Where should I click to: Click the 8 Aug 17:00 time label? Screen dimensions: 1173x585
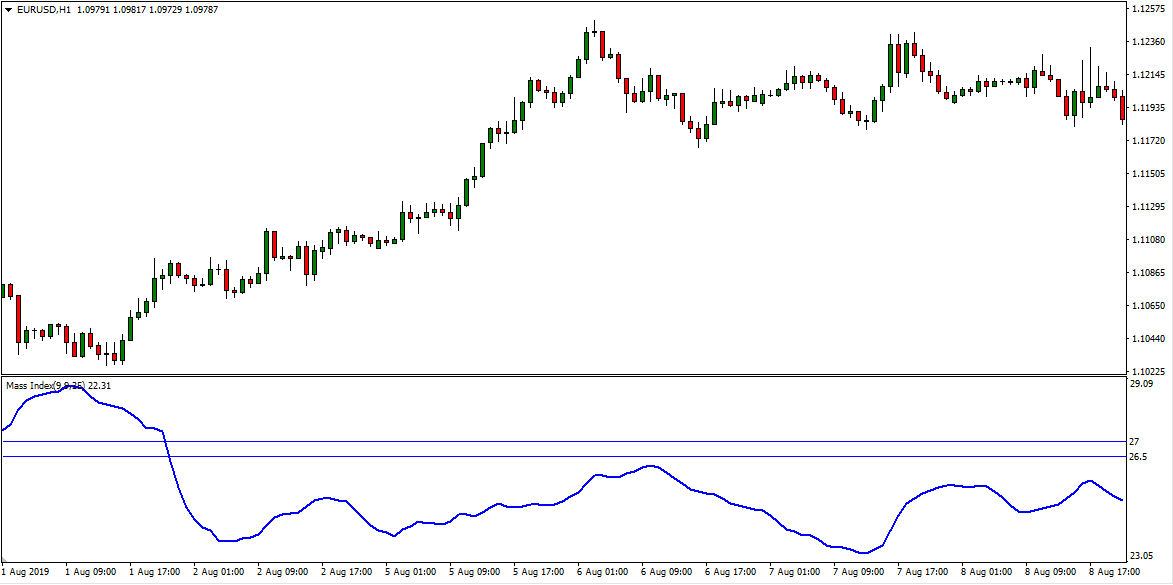pyautogui.click(x=1115, y=573)
